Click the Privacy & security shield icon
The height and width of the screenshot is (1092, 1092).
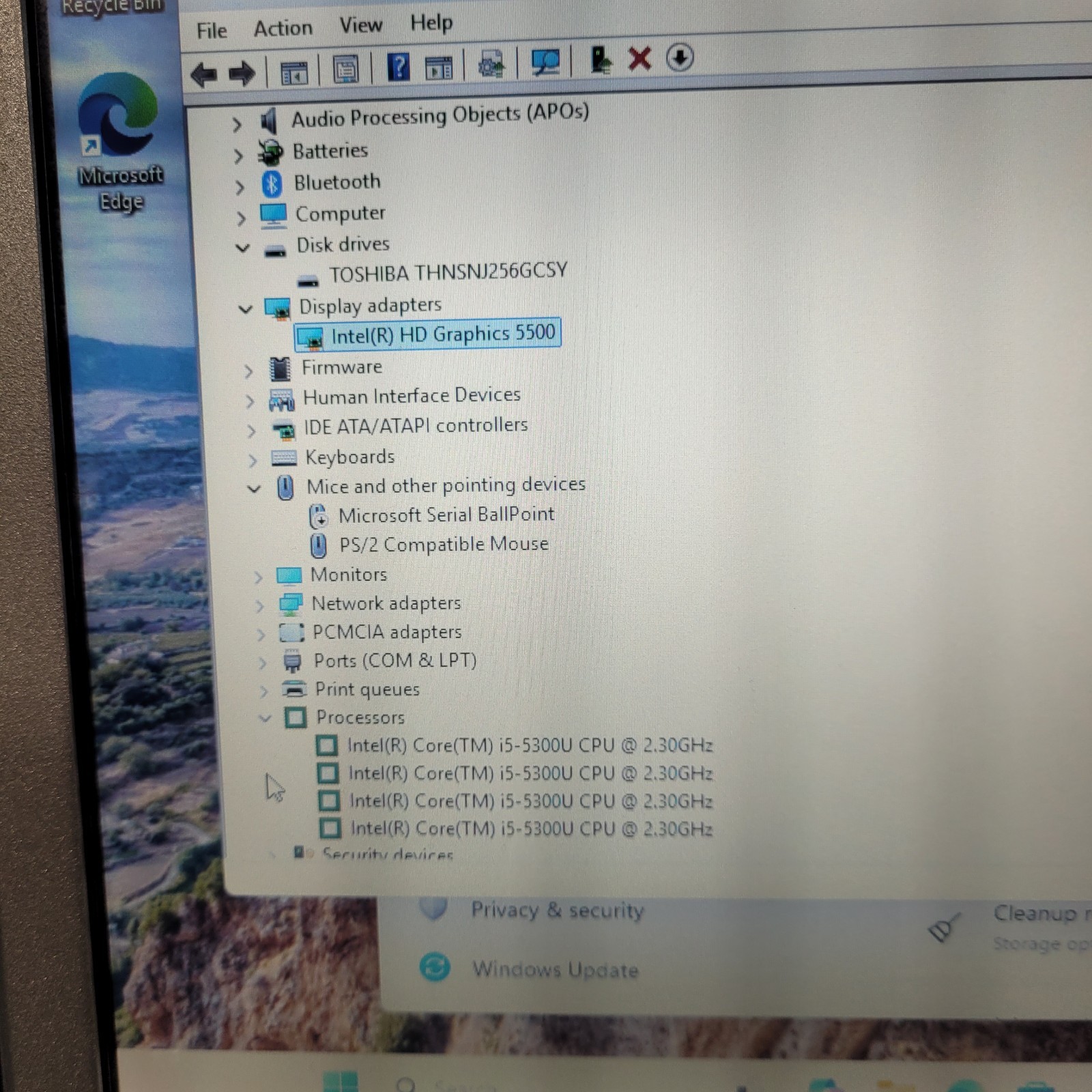point(433,909)
